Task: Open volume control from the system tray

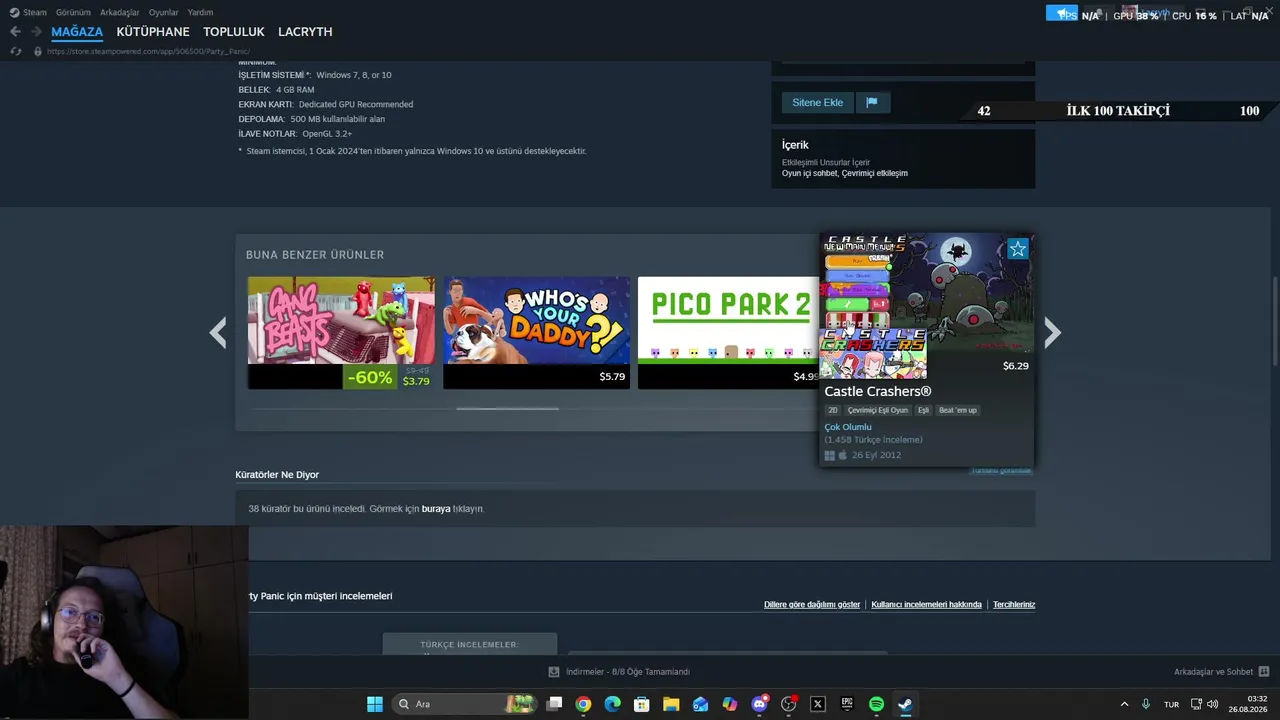Action: coord(1213,704)
